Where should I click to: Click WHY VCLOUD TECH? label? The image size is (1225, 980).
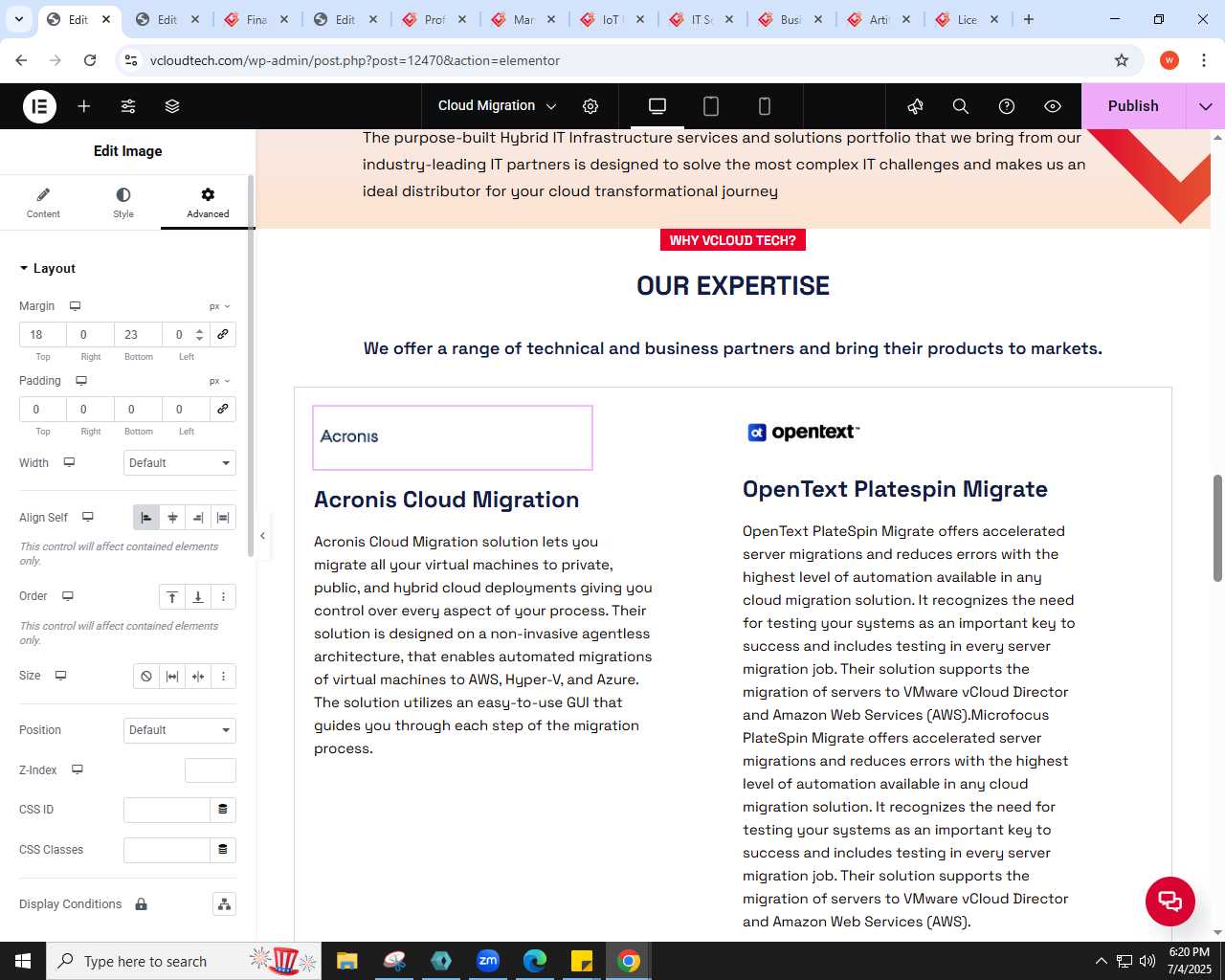click(733, 240)
